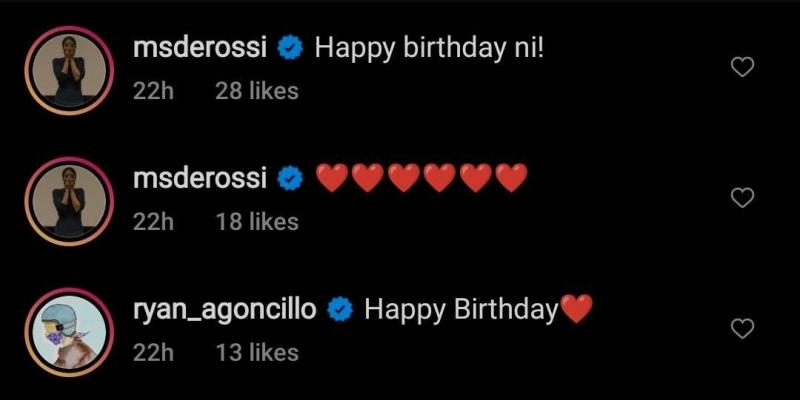Like msderossi's hearts comment

pos(742,197)
